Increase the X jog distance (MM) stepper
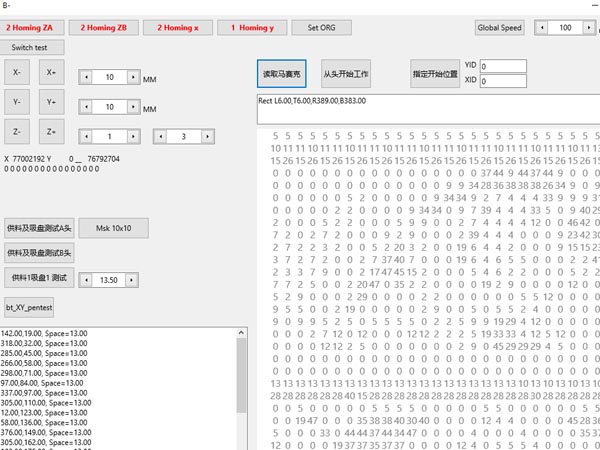The width and height of the screenshot is (600, 450). point(133,77)
